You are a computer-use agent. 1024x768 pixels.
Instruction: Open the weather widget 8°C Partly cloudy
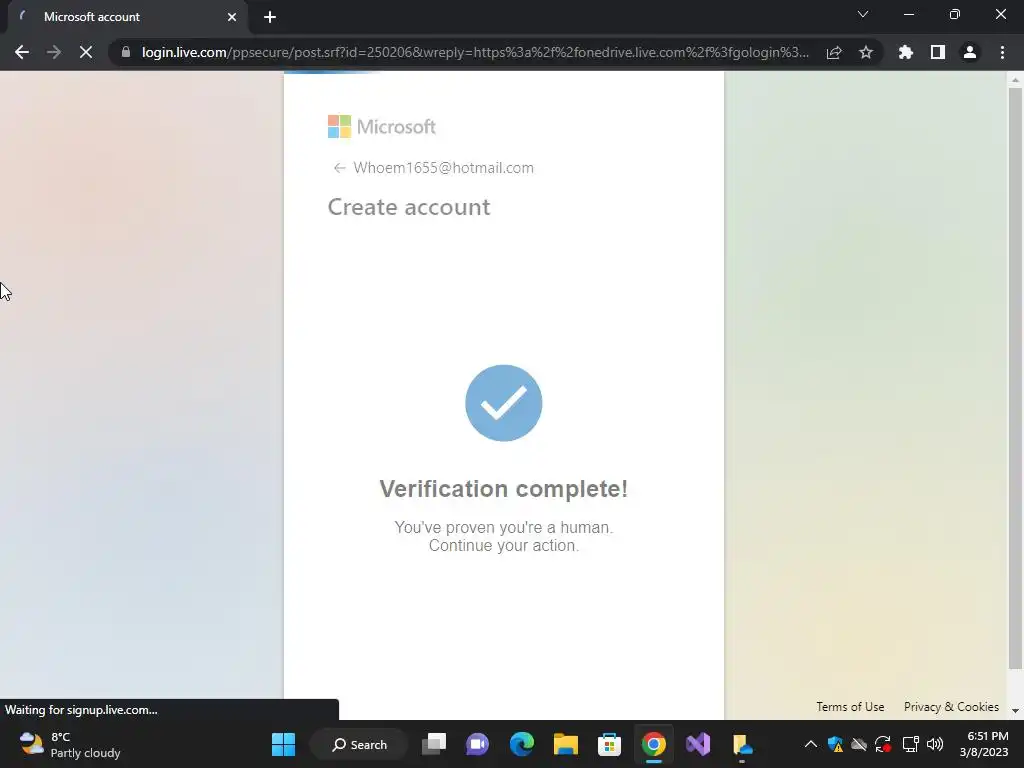(69, 744)
